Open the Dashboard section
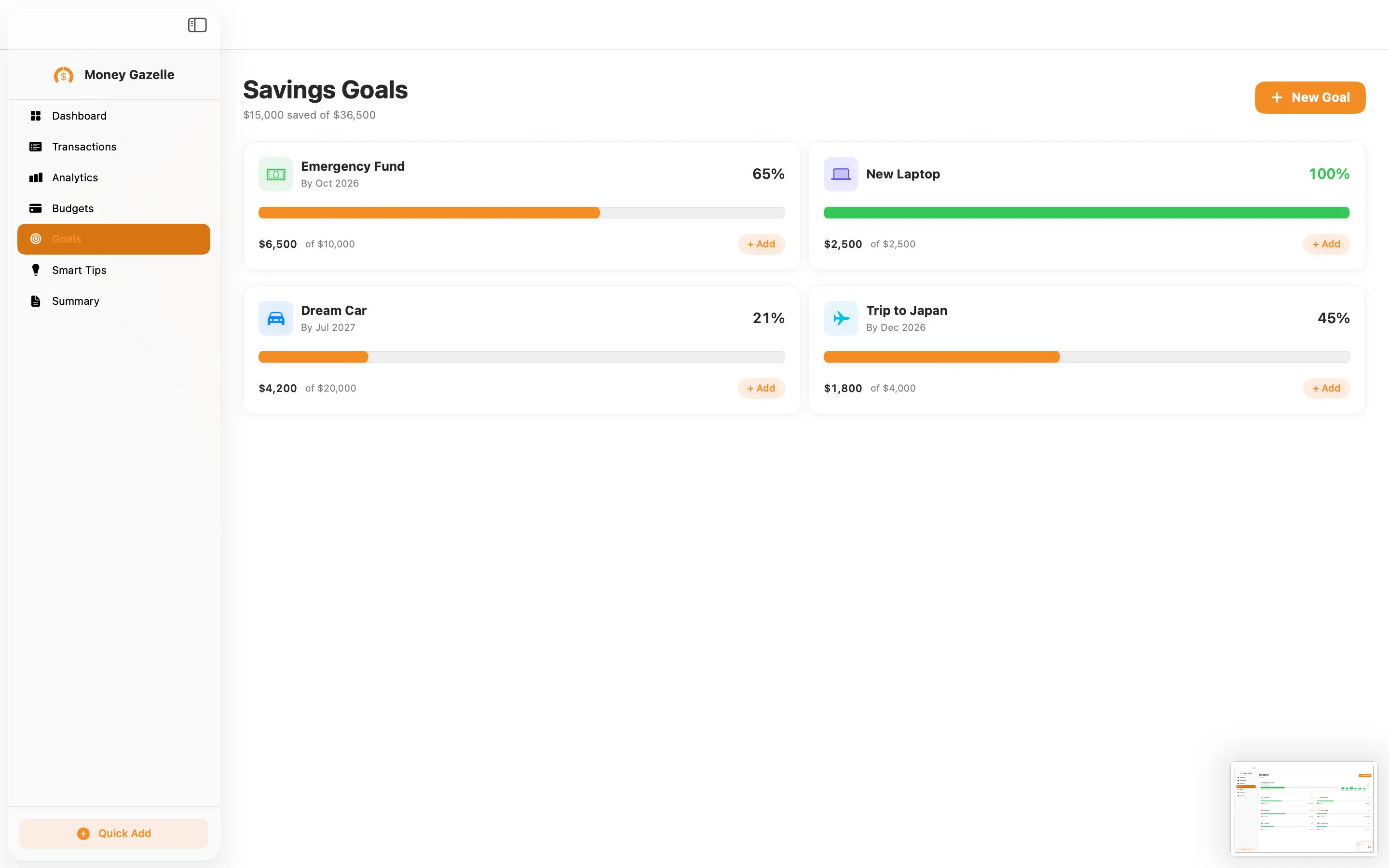The height and width of the screenshot is (868, 1389). 114,116
